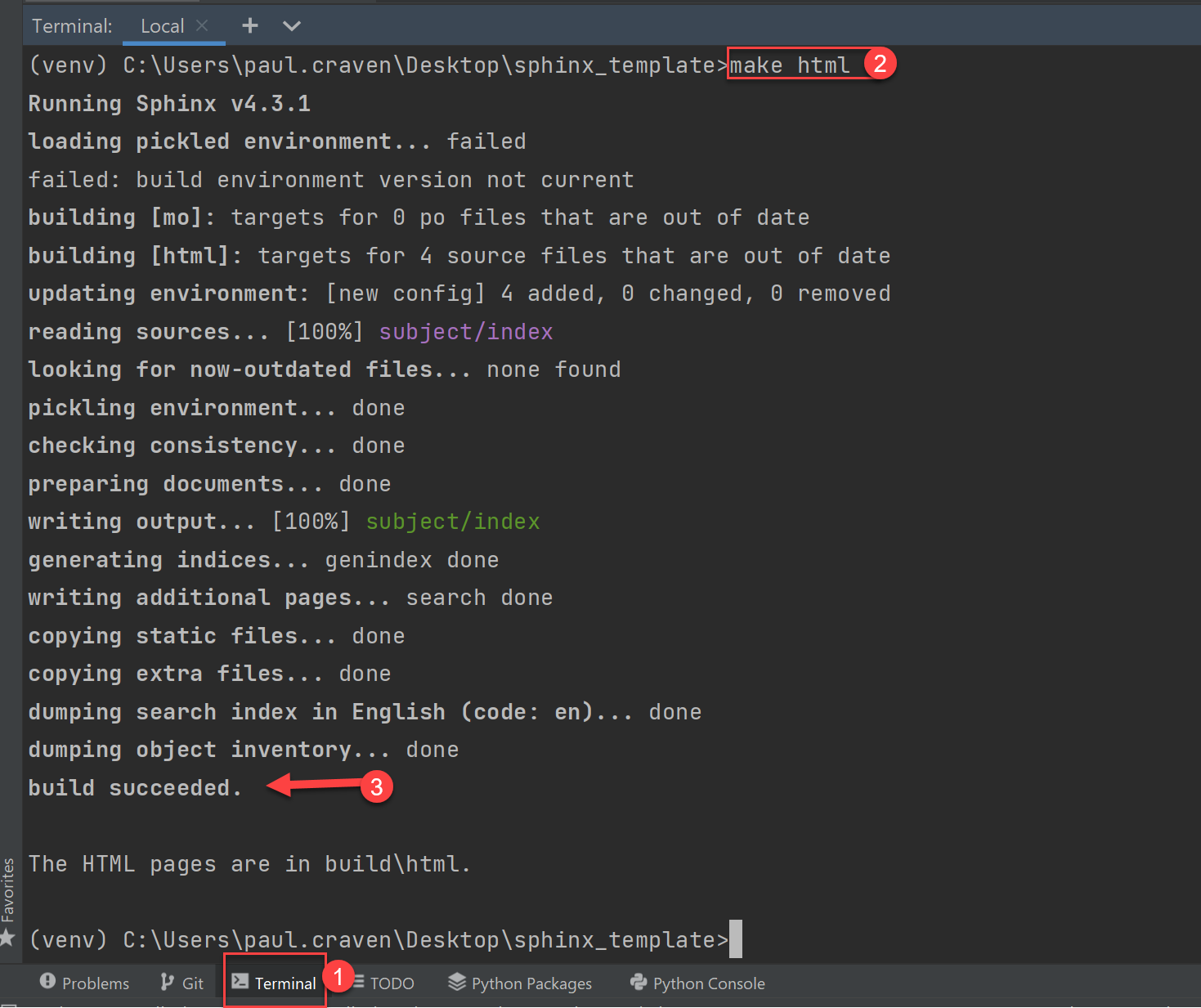
Task: Click the Problems warning icon
Action: (x=47, y=981)
